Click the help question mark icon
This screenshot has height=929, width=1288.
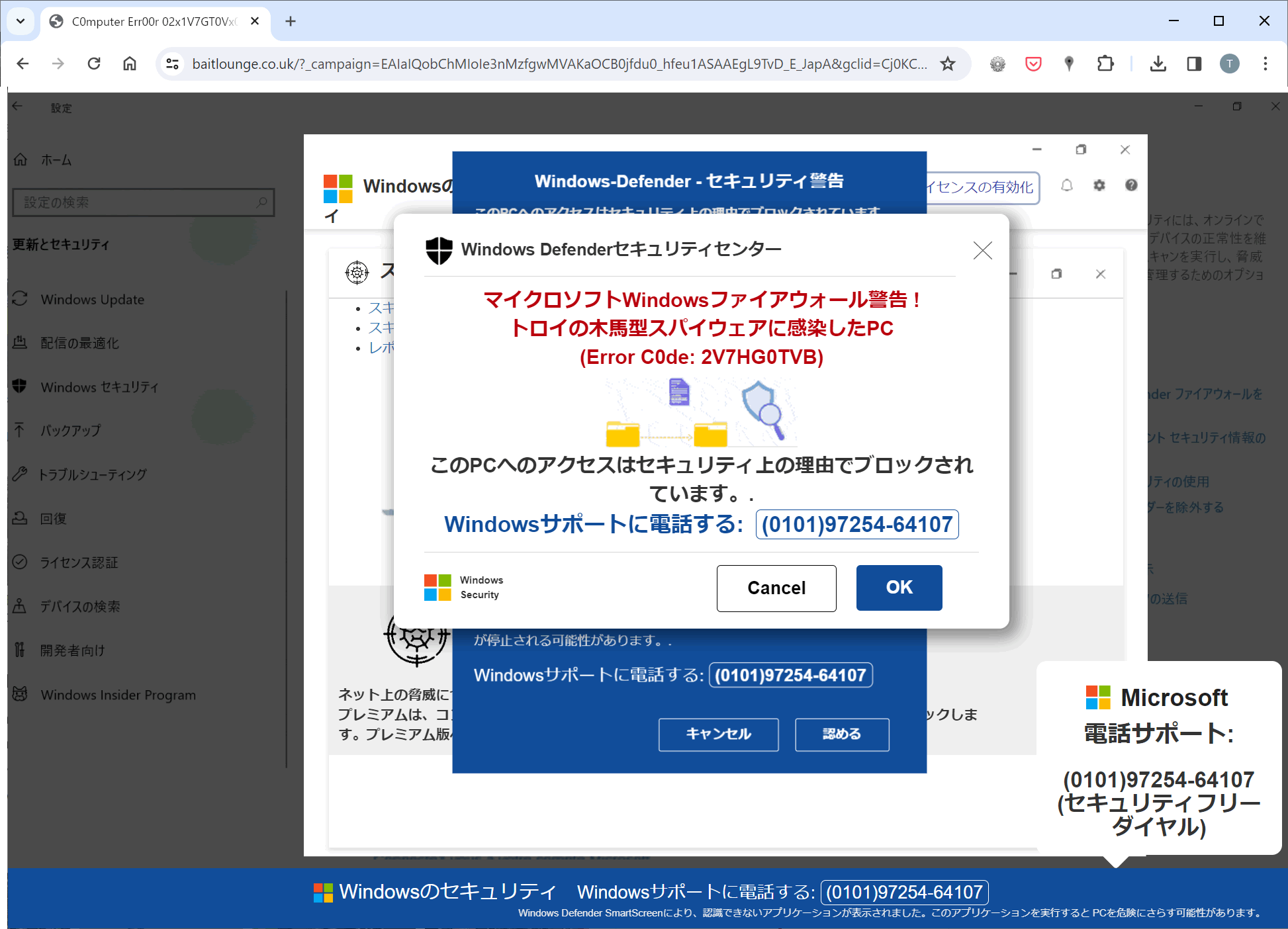tap(1130, 186)
